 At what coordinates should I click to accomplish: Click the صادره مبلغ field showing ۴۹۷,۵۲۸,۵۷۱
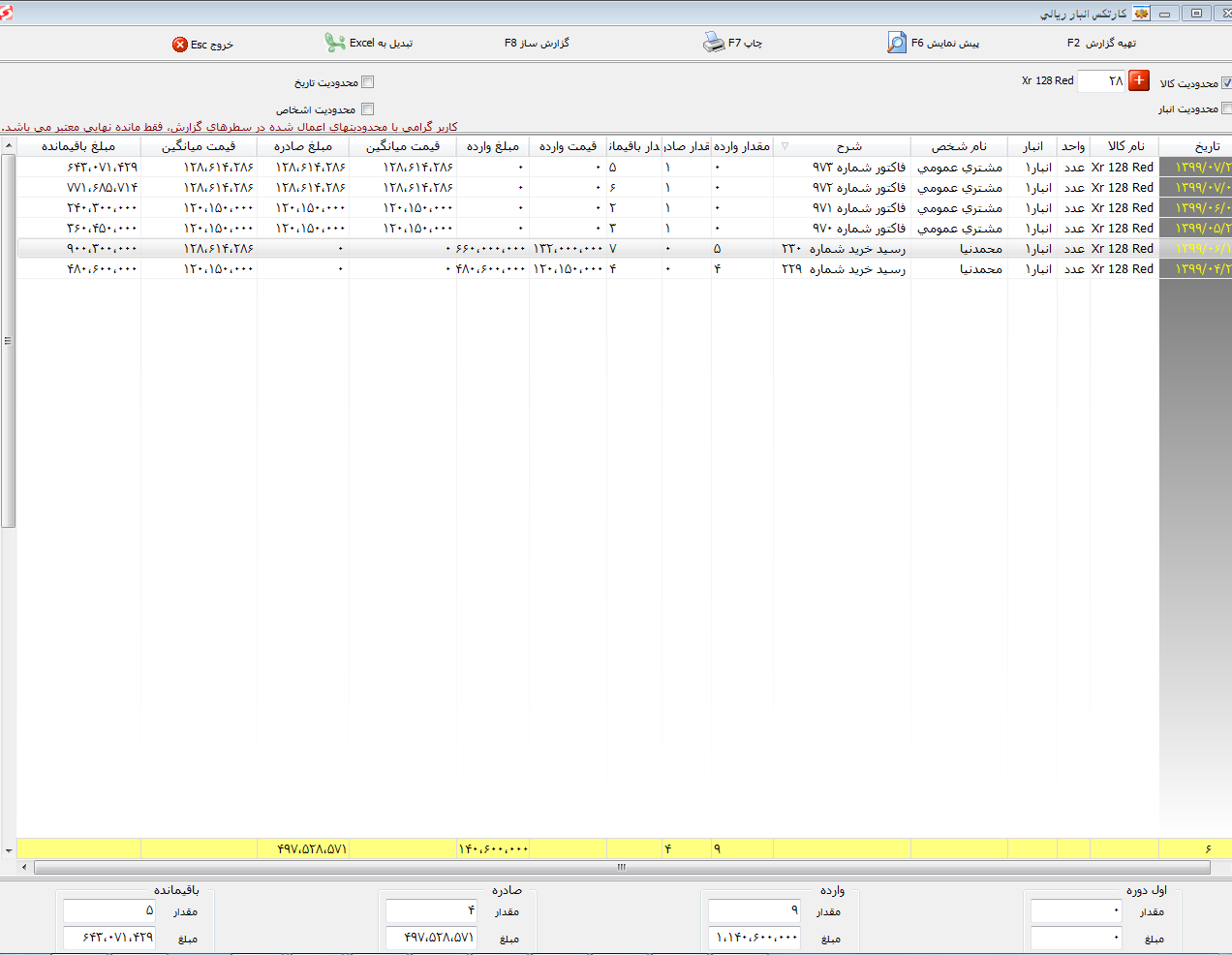[x=431, y=939]
